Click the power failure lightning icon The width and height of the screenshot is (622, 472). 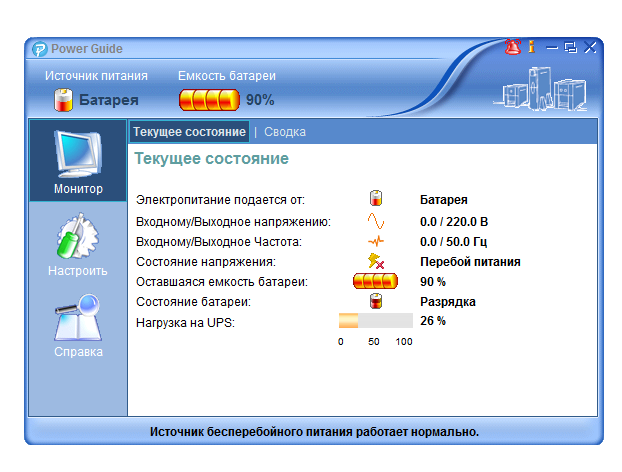pyautogui.click(x=376, y=261)
